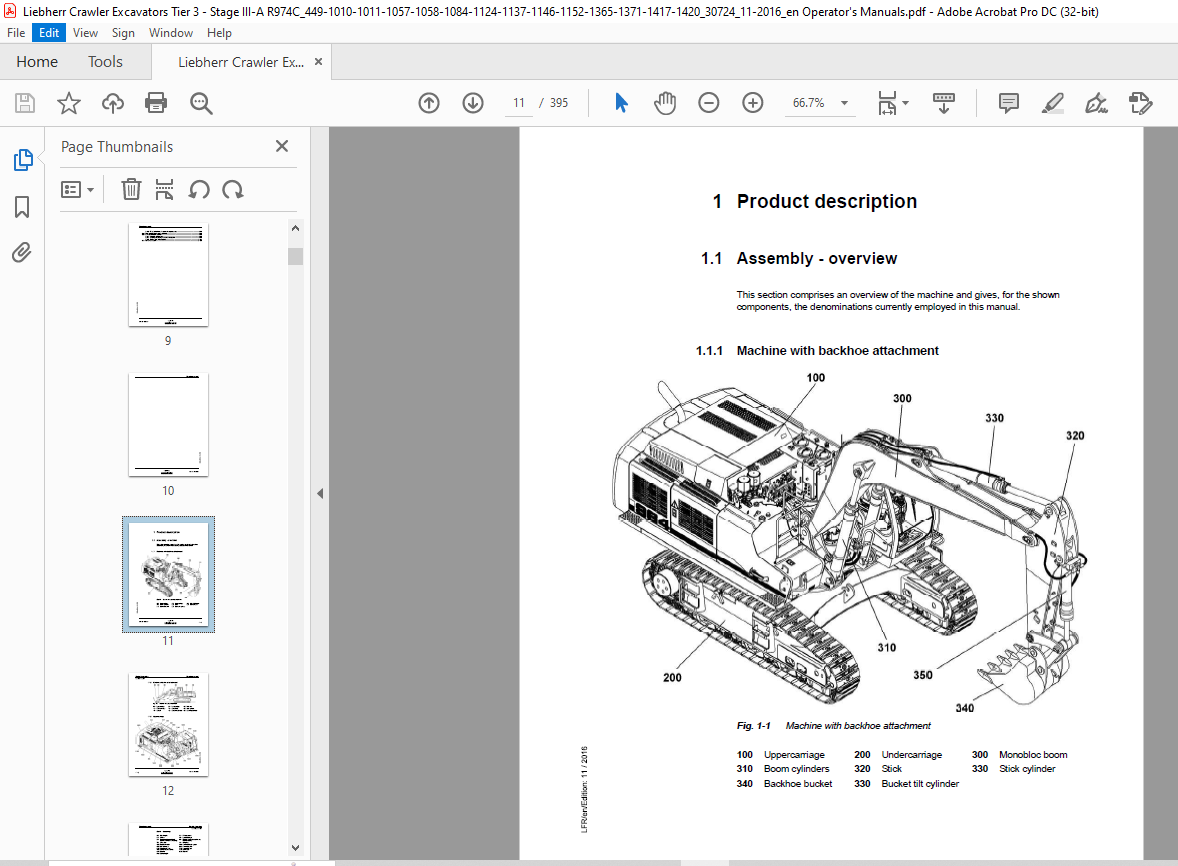
Task: Close the Page Thumbnails panel
Action: pyautogui.click(x=282, y=146)
